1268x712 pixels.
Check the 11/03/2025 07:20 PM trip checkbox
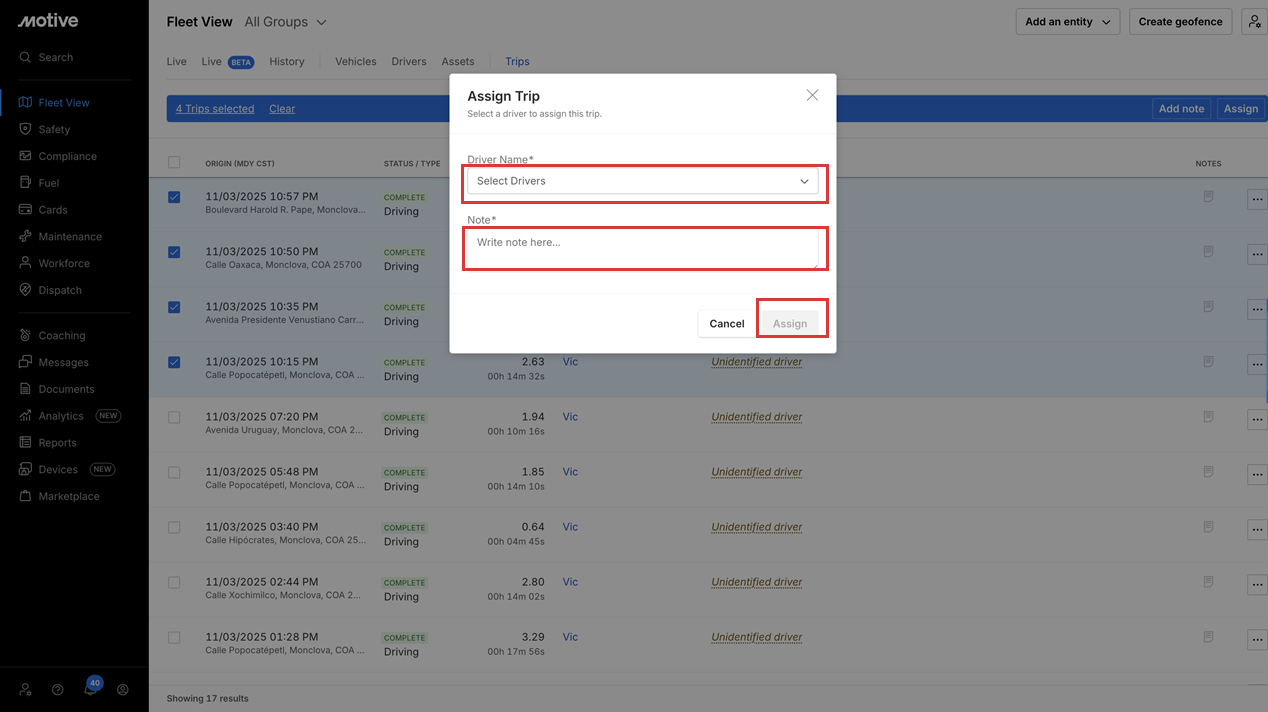click(x=174, y=417)
